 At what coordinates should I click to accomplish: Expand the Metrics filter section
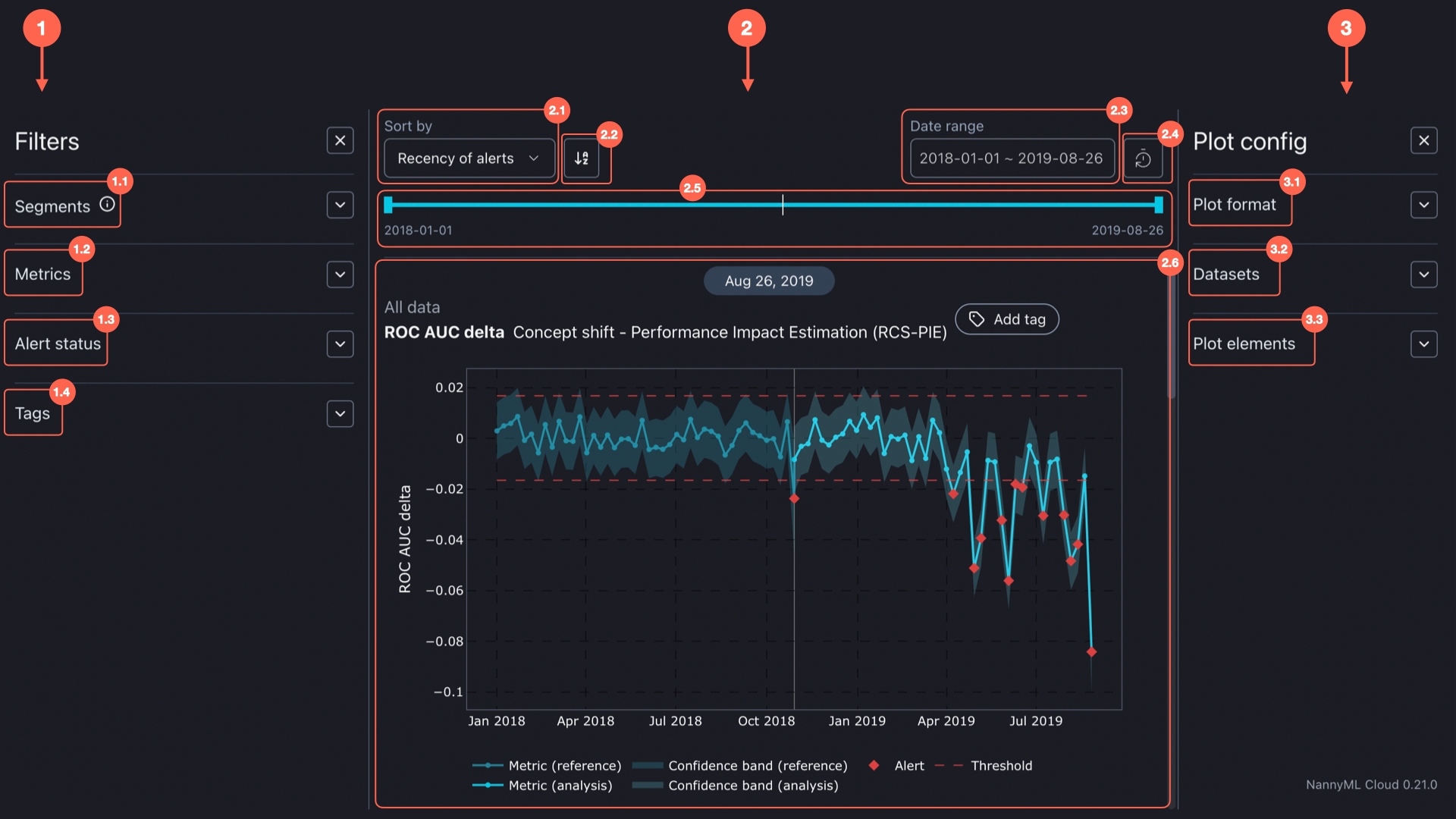340,275
